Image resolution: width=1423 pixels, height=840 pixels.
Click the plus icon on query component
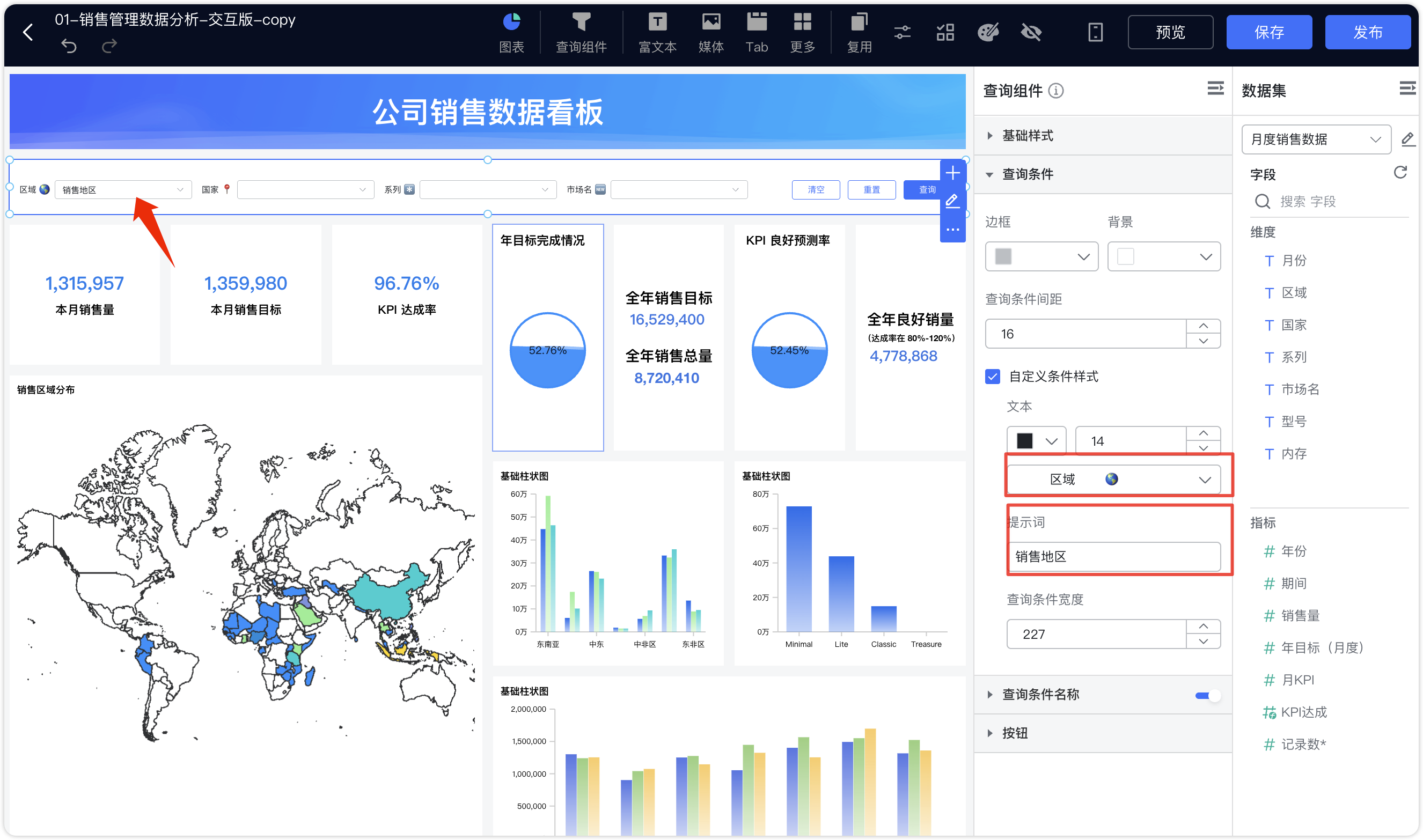952,173
